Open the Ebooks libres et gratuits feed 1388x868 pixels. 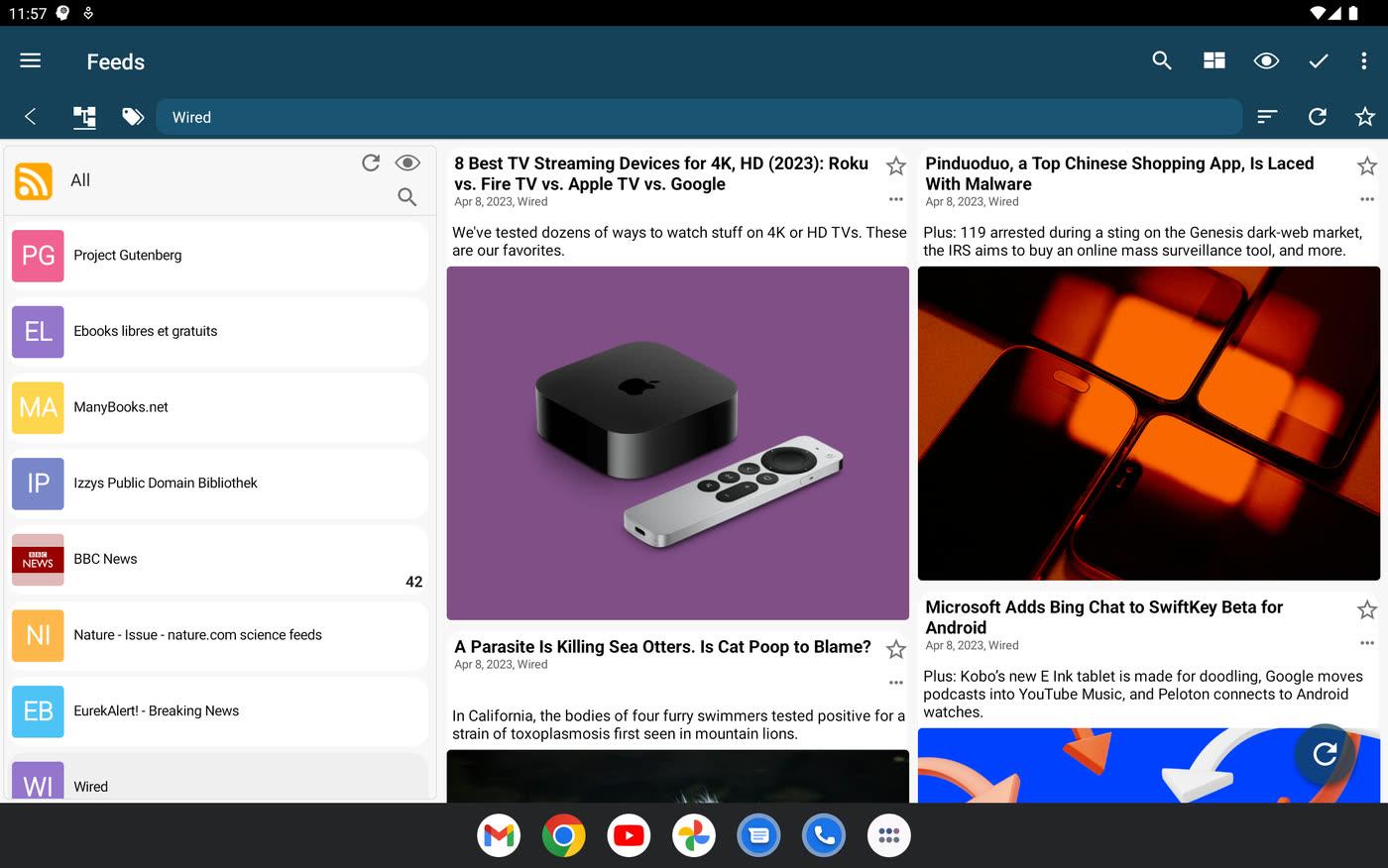[220, 331]
